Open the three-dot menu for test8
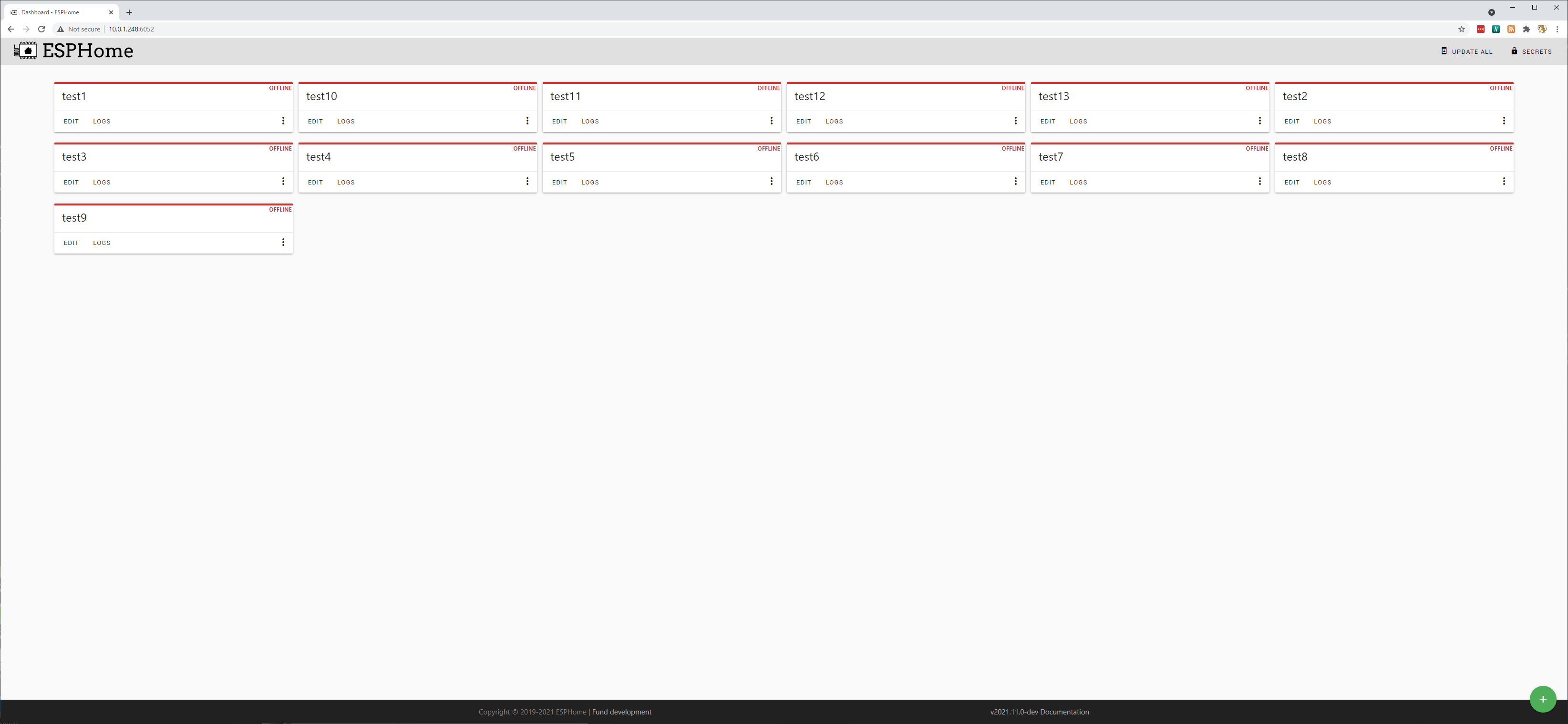1568x724 pixels. (1504, 181)
